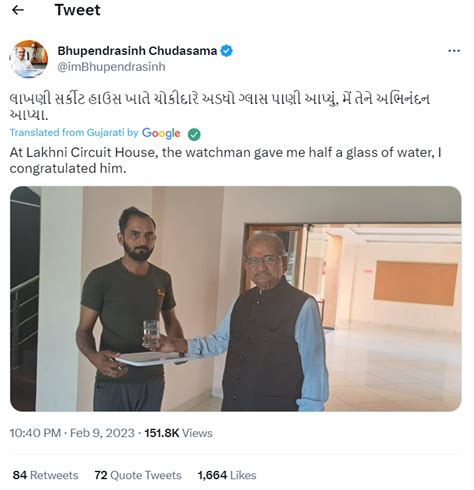The height and width of the screenshot is (490, 474).
Task: Click the 10:40 PM tweet timestamp
Action: 35,433
